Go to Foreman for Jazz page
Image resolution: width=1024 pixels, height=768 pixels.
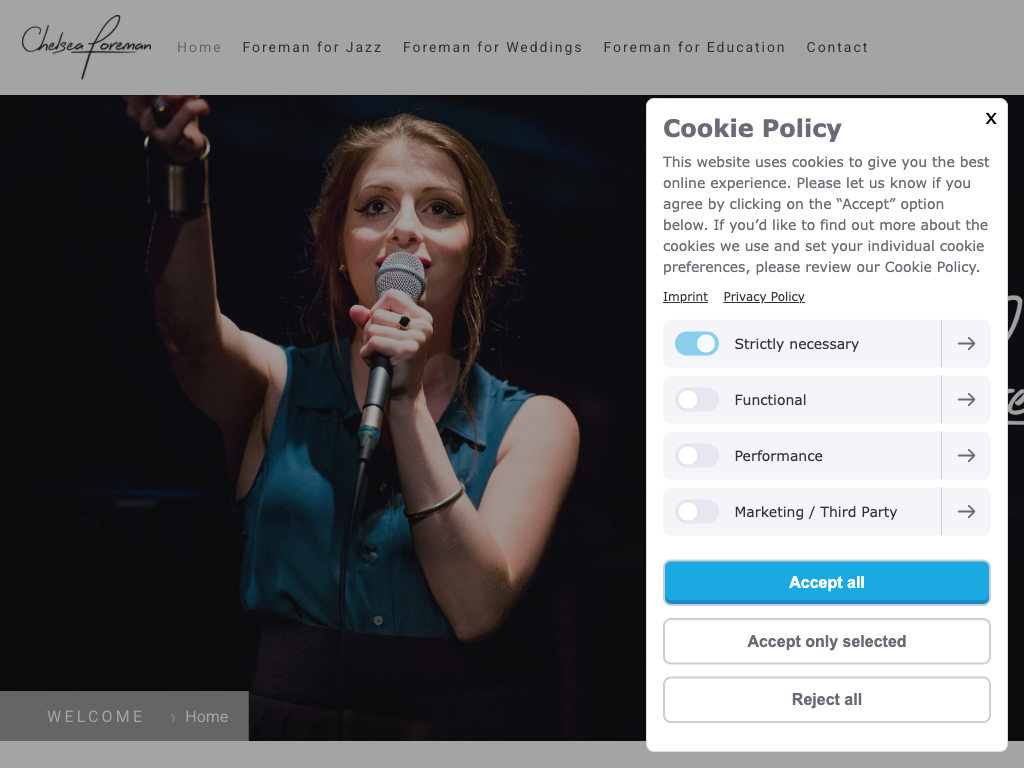click(x=312, y=47)
